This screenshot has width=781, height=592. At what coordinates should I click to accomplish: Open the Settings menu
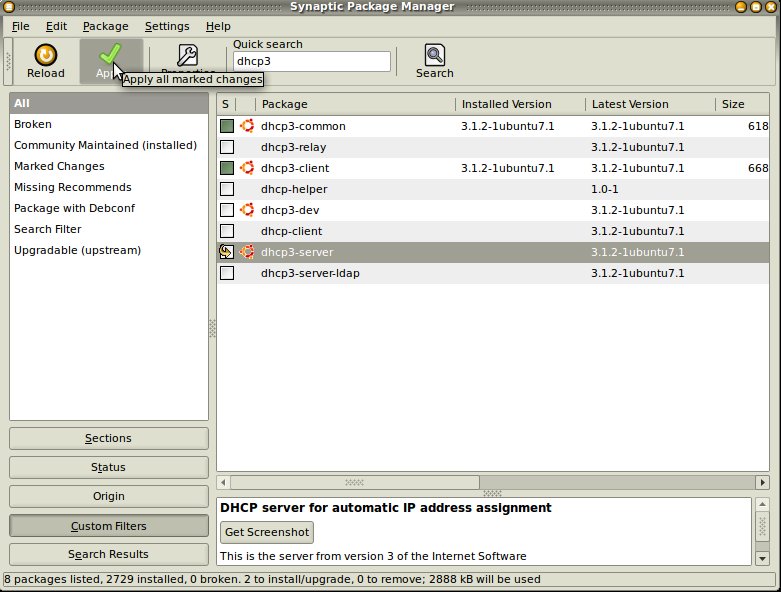[167, 26]
